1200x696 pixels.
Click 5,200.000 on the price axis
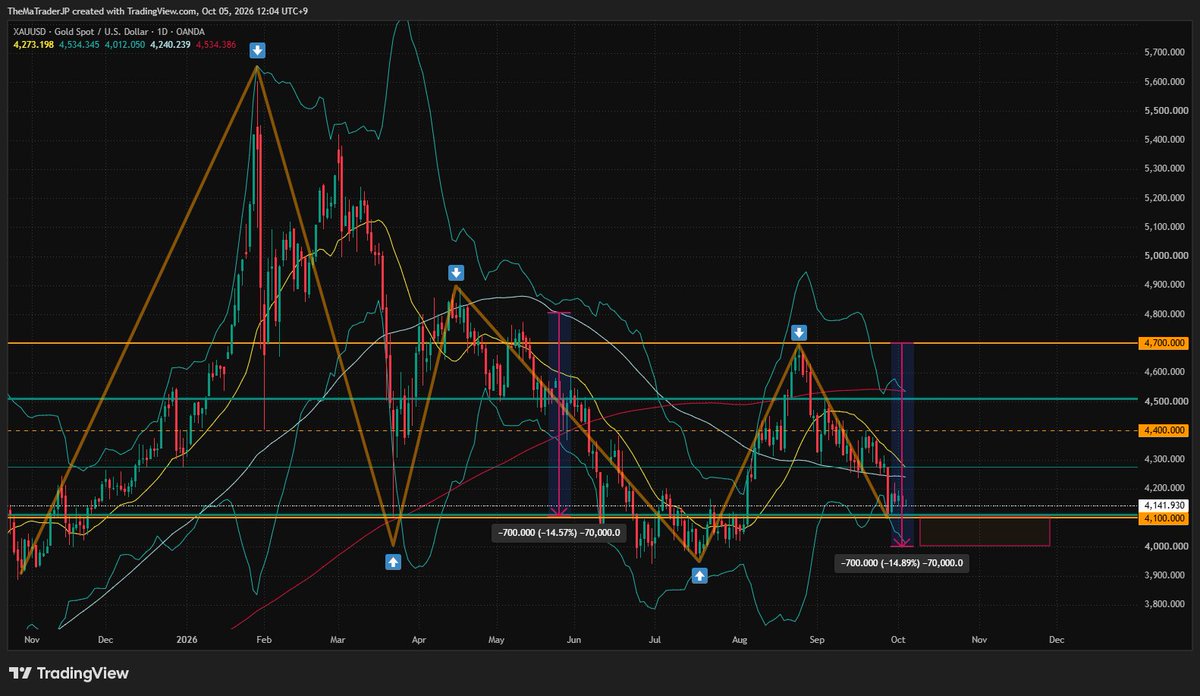[x=1164, y=198]
